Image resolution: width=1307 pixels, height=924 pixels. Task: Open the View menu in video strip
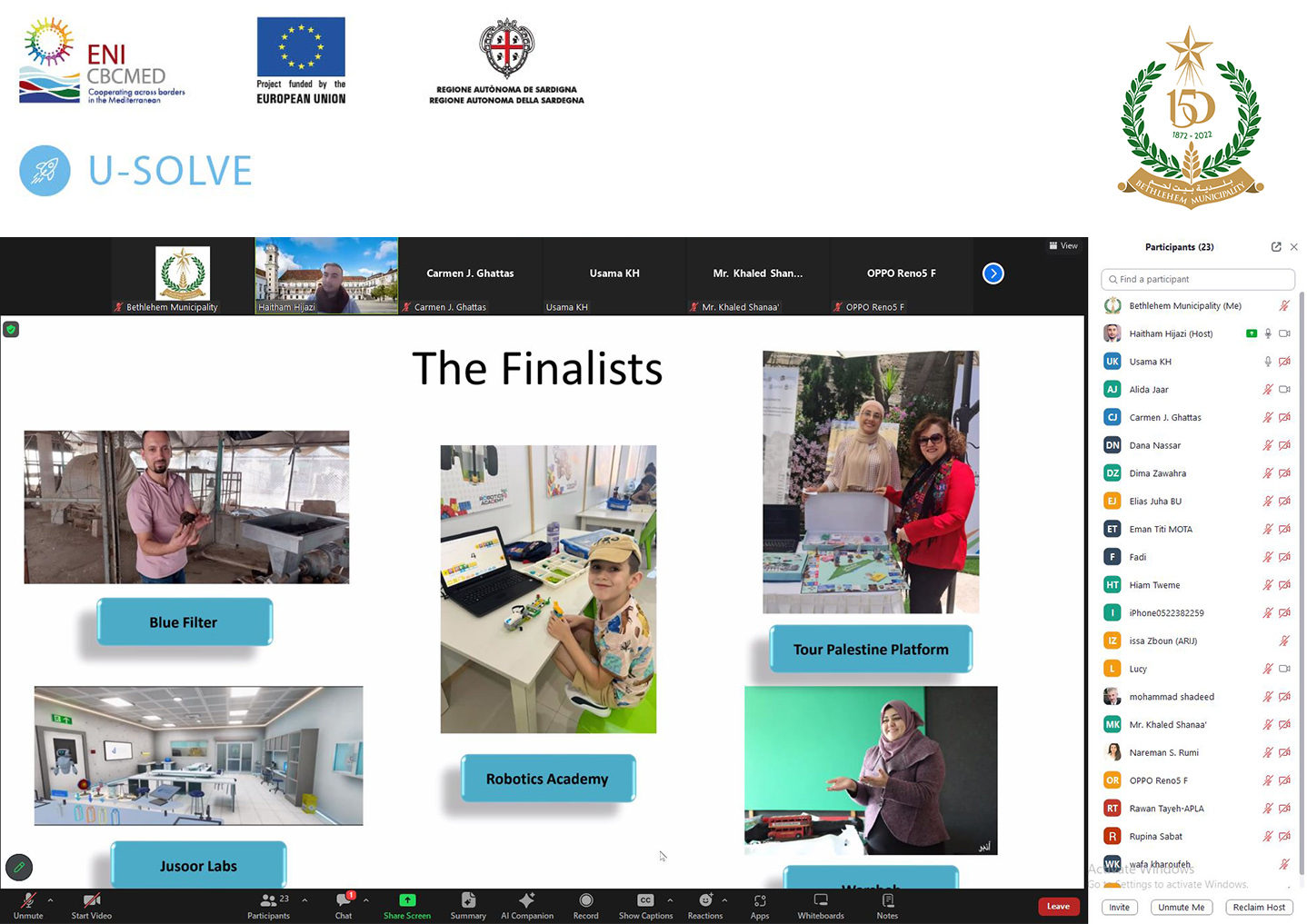[x=1063, y=246]
